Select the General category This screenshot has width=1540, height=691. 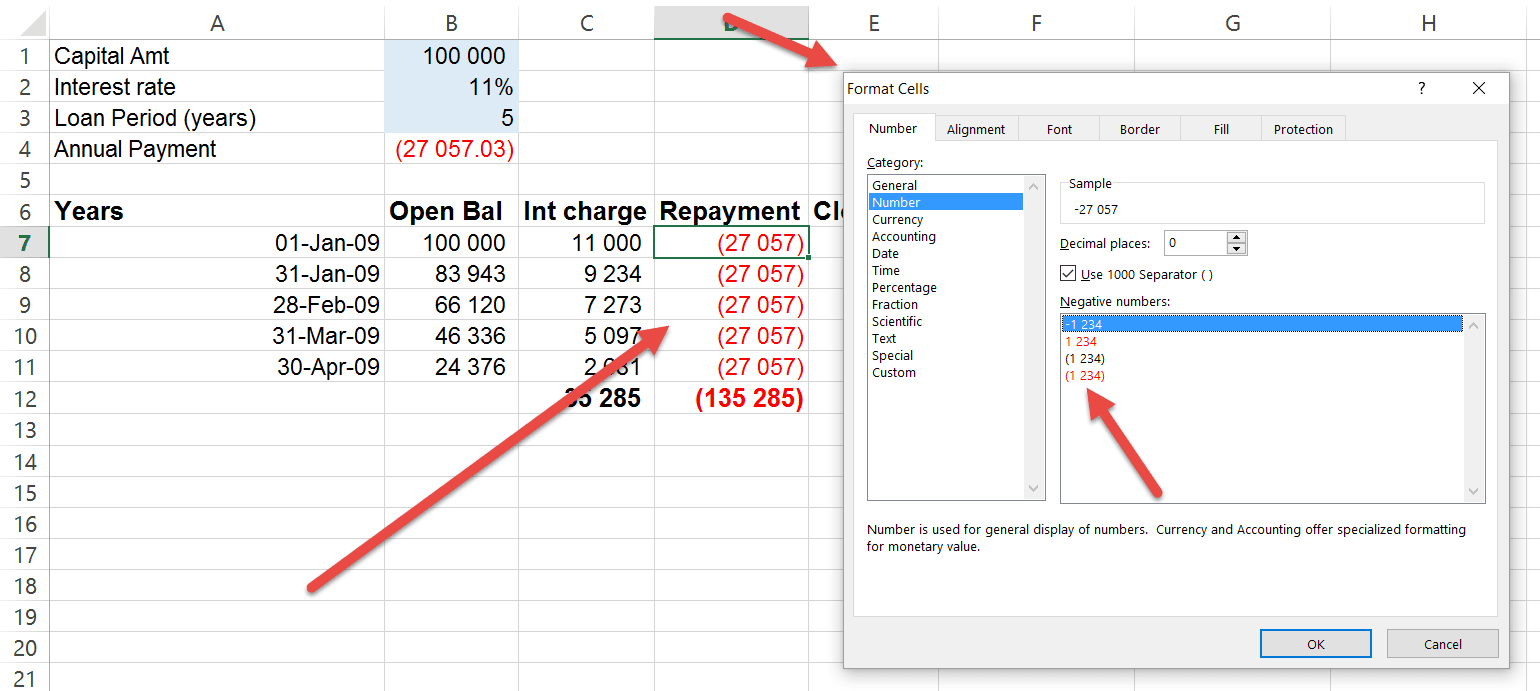point(945,185)
